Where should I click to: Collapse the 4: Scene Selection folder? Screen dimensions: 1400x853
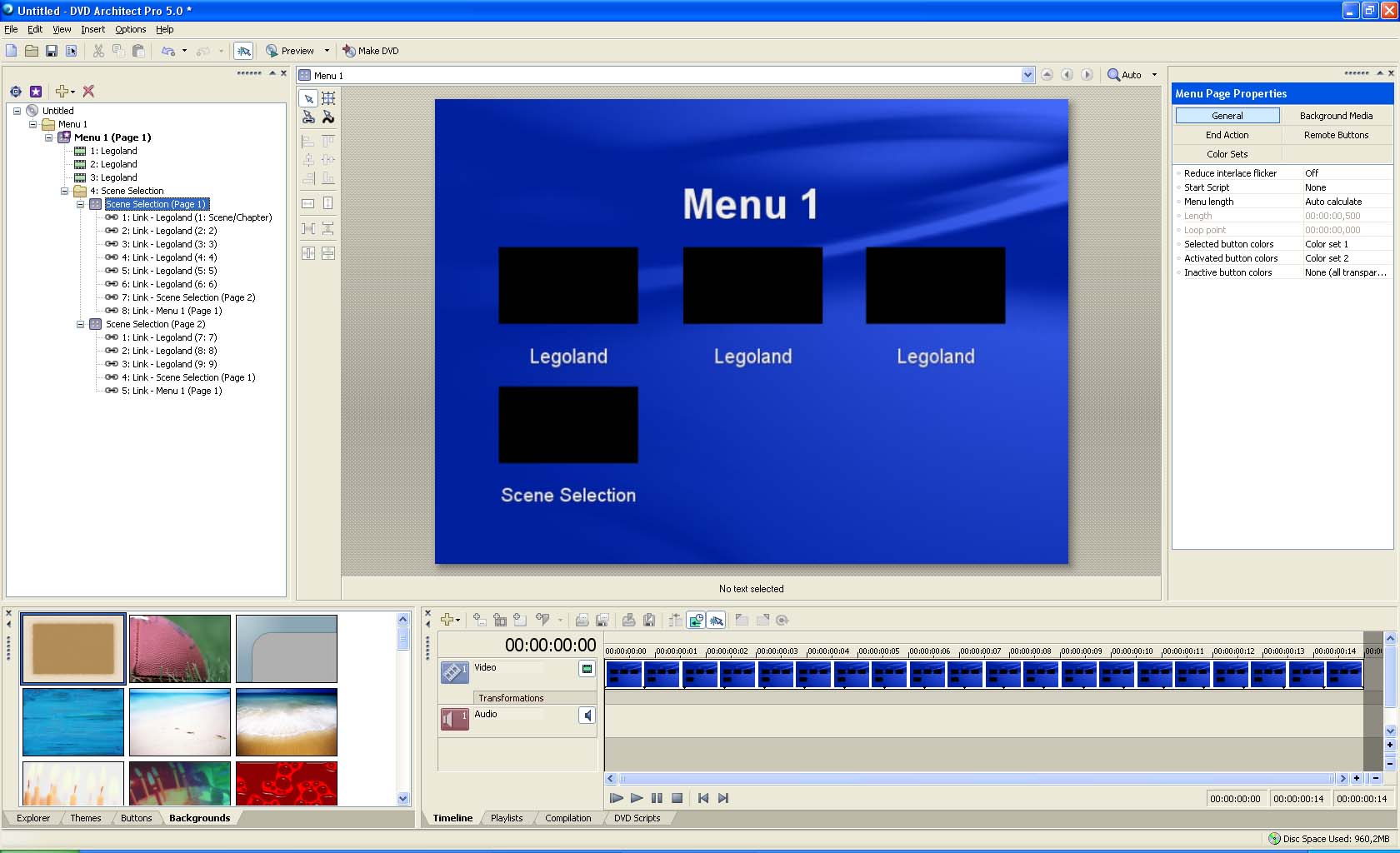click(64, 191)
